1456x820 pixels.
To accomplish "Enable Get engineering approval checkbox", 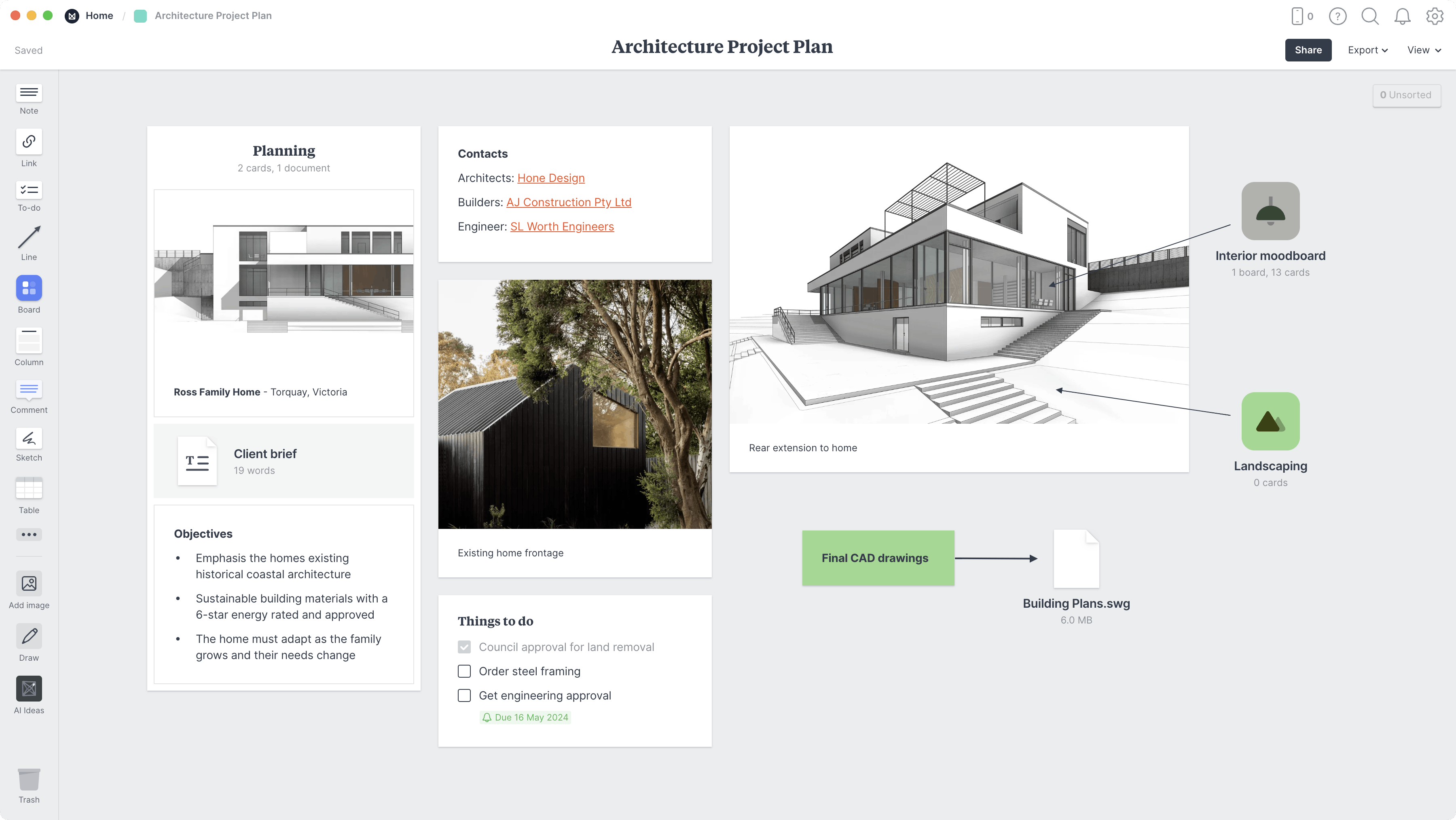I will pyautogui.click(x=464, y=695).
